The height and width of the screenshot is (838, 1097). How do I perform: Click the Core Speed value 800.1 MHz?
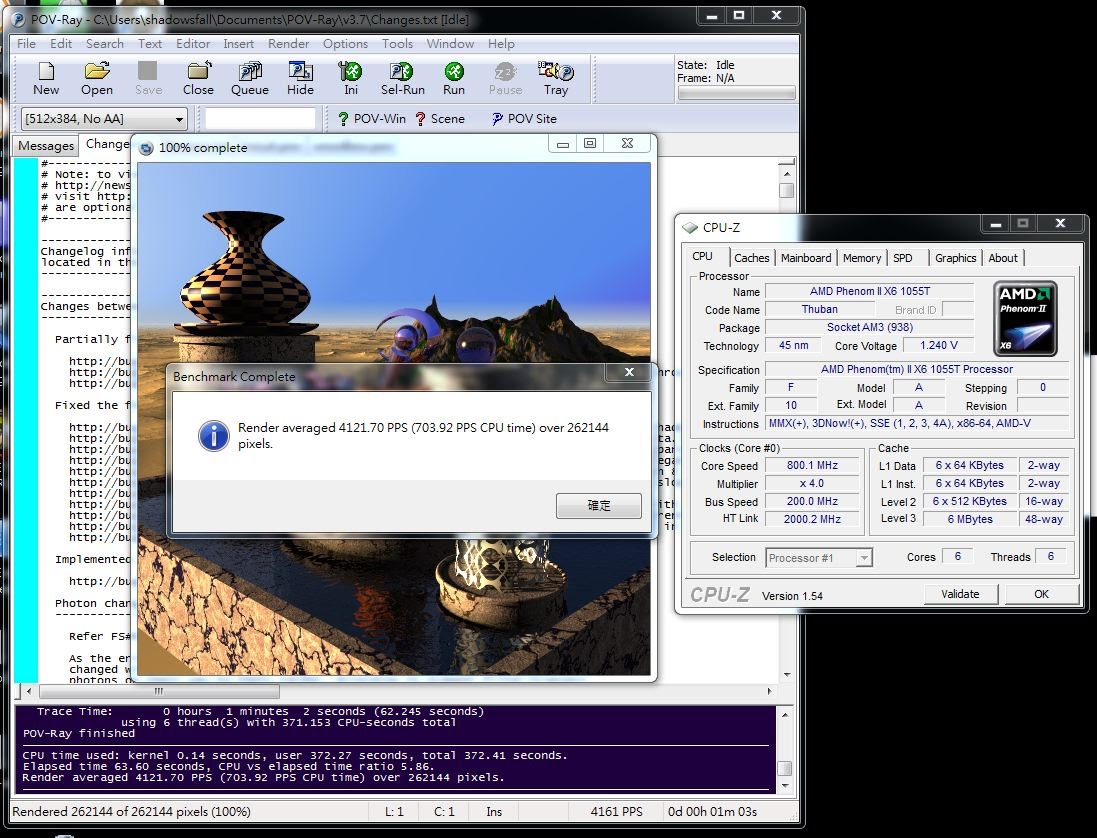(812, 465)
